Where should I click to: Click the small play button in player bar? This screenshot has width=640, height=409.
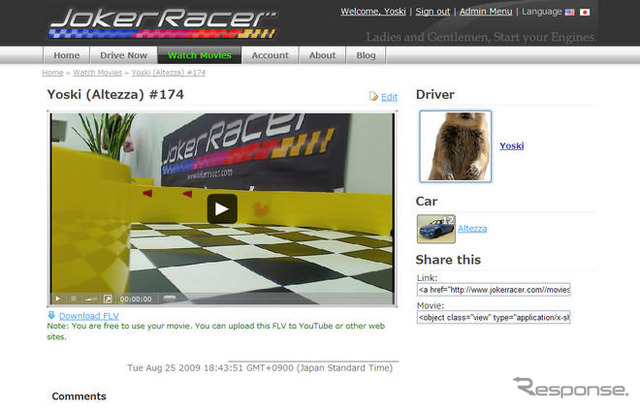(58, 299)
